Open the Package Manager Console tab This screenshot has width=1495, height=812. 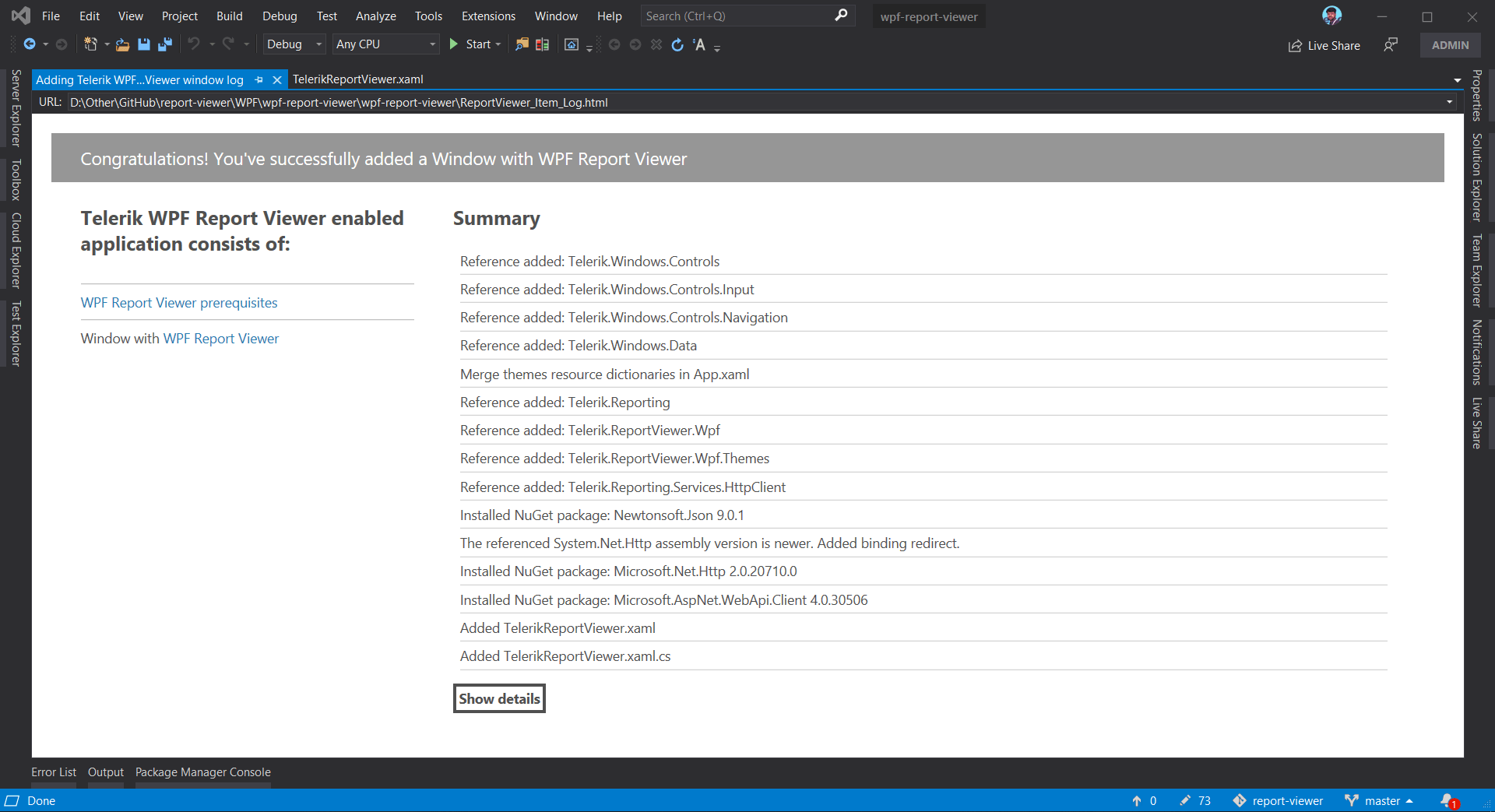203,772
